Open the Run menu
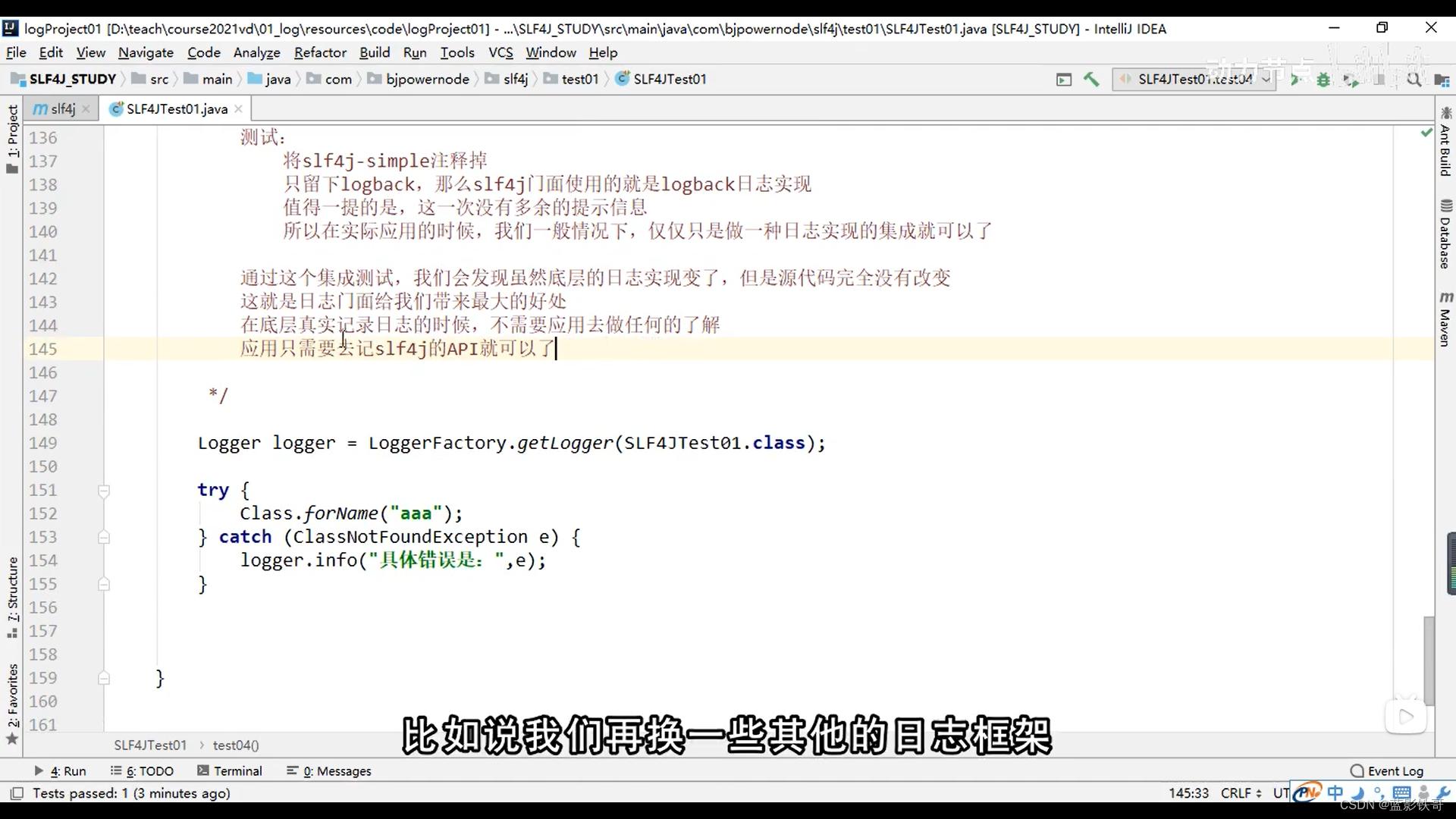The image size is (1456, 819). click(415, 52)
